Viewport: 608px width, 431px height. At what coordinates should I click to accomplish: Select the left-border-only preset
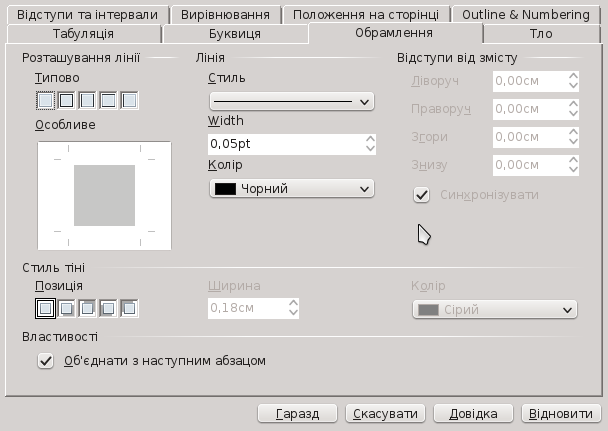tap(129, 100)
